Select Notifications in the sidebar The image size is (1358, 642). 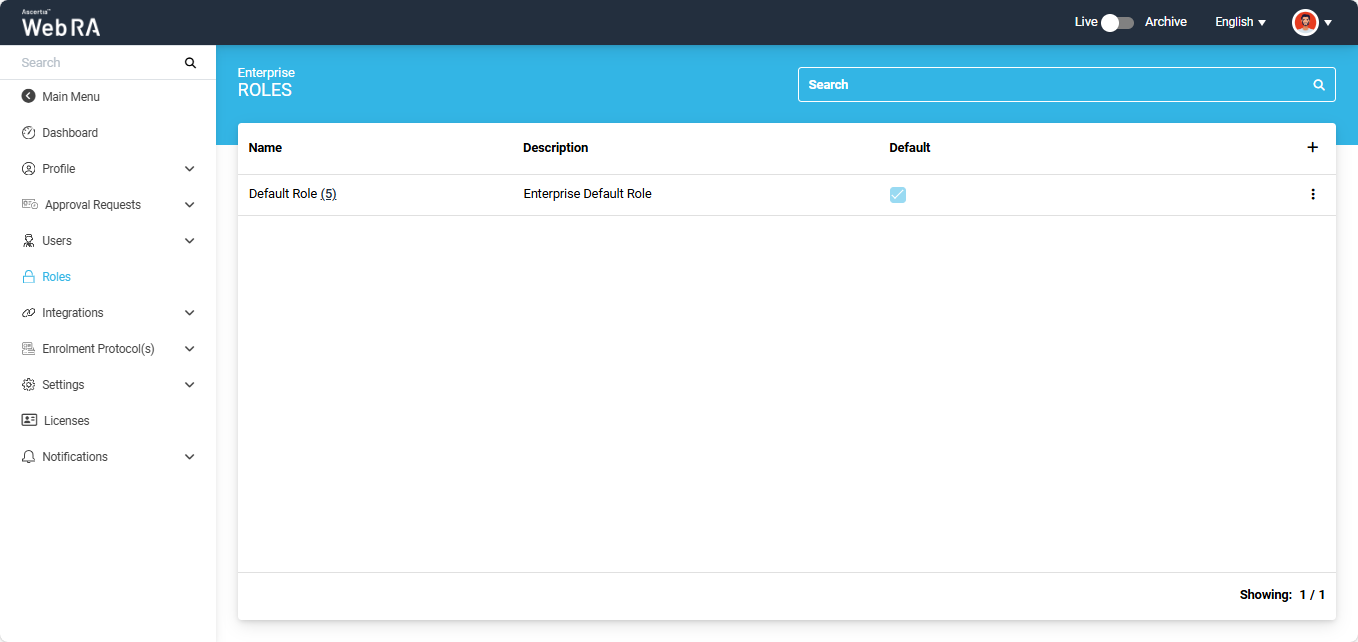point(74,457)
